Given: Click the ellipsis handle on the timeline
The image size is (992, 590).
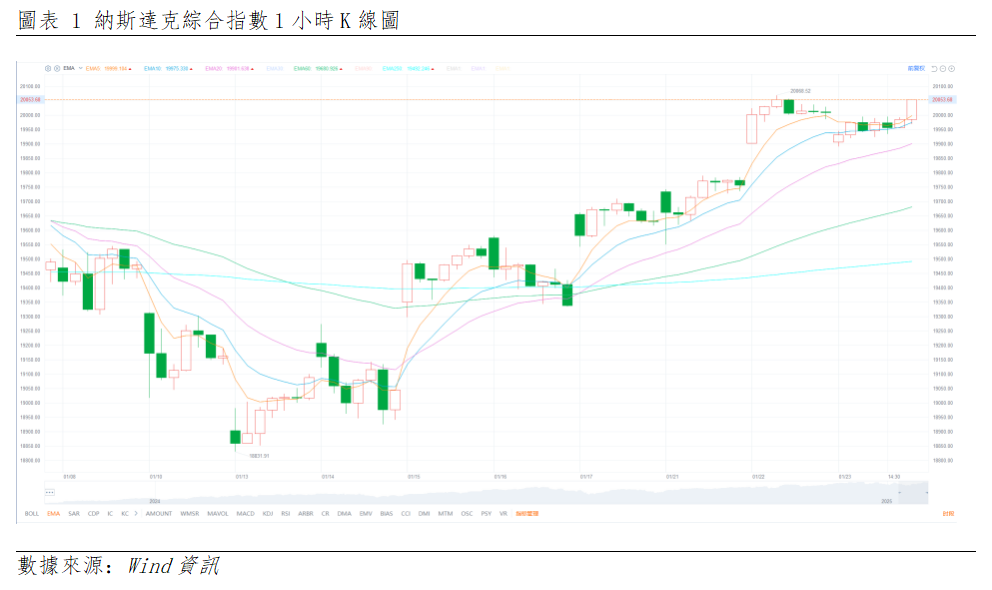Looking at the screenshot, I should point(49,492).
